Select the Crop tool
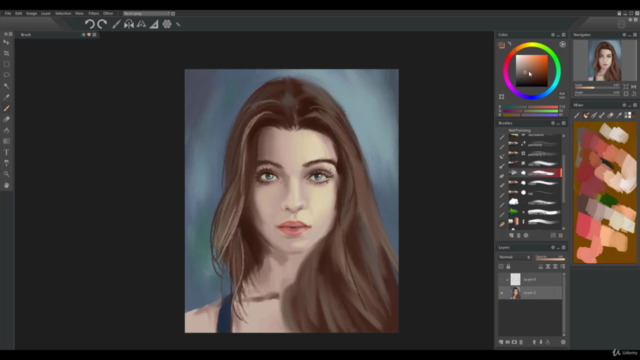Image resolution: width=640 pixels, height=360 pixels. (x=7, y=53)
